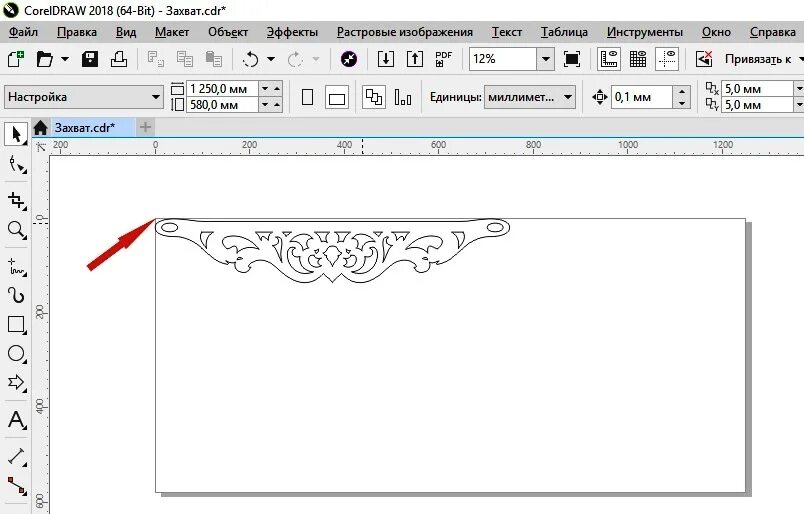Expand the Open button dropdown arrow
804x514 pixels.
click(x=65, y=58)
